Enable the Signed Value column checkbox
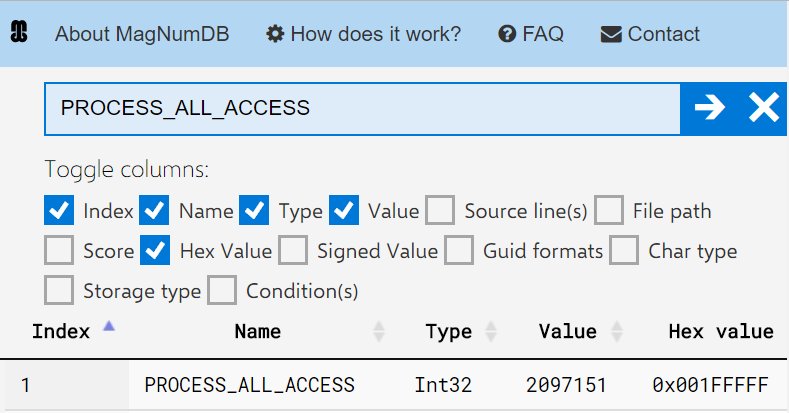The image size is (789, 413). (x=293, y=250)
